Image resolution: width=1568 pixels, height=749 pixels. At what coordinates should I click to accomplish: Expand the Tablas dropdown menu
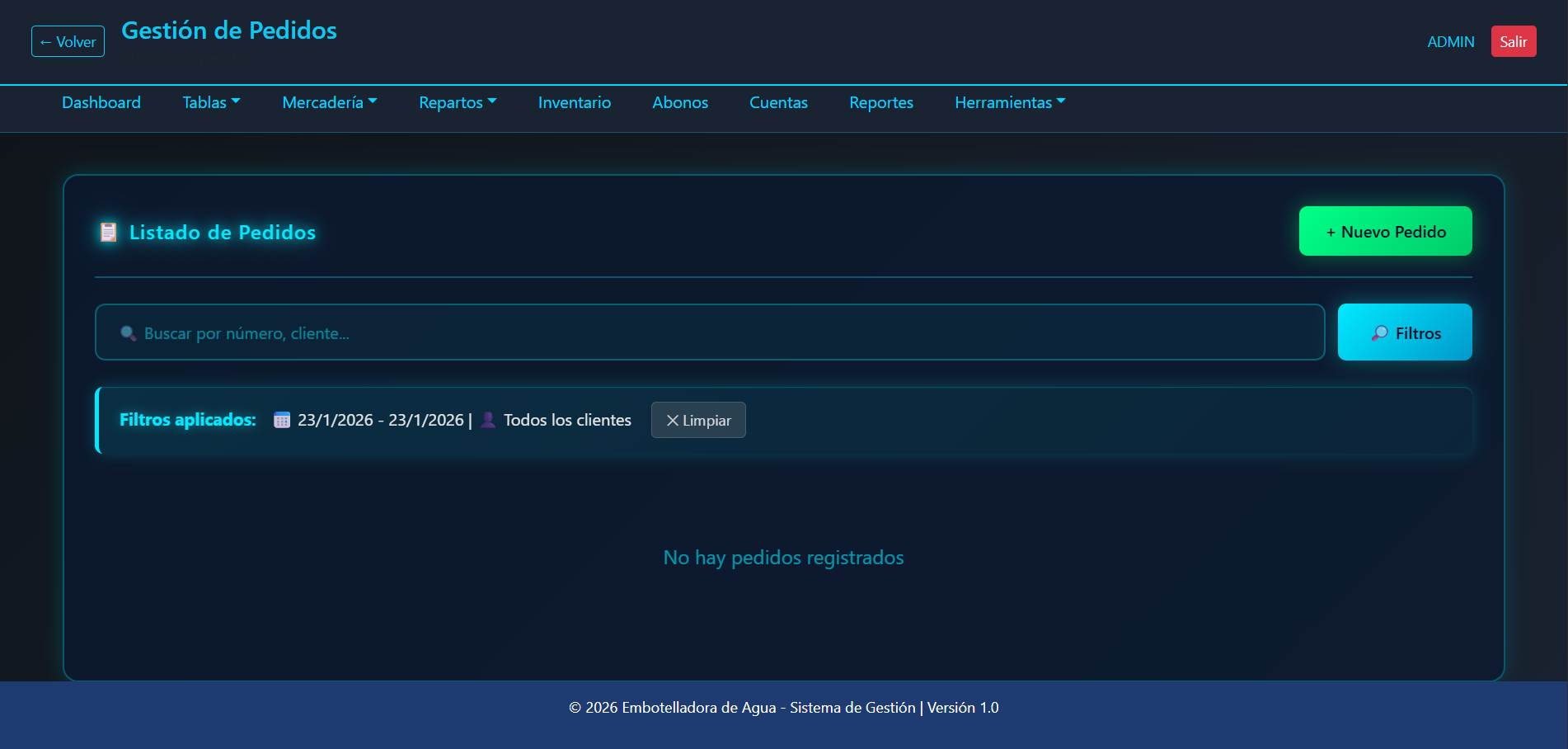[x=211, y=102]
